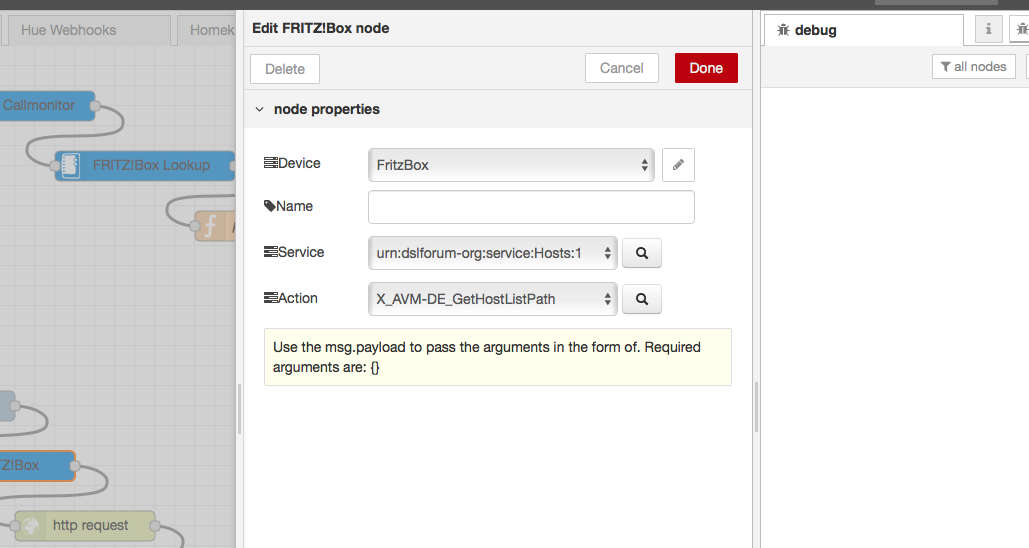Click the Done button
Viewport: 1029px width, 548px height.
click(x=706, y=68)
